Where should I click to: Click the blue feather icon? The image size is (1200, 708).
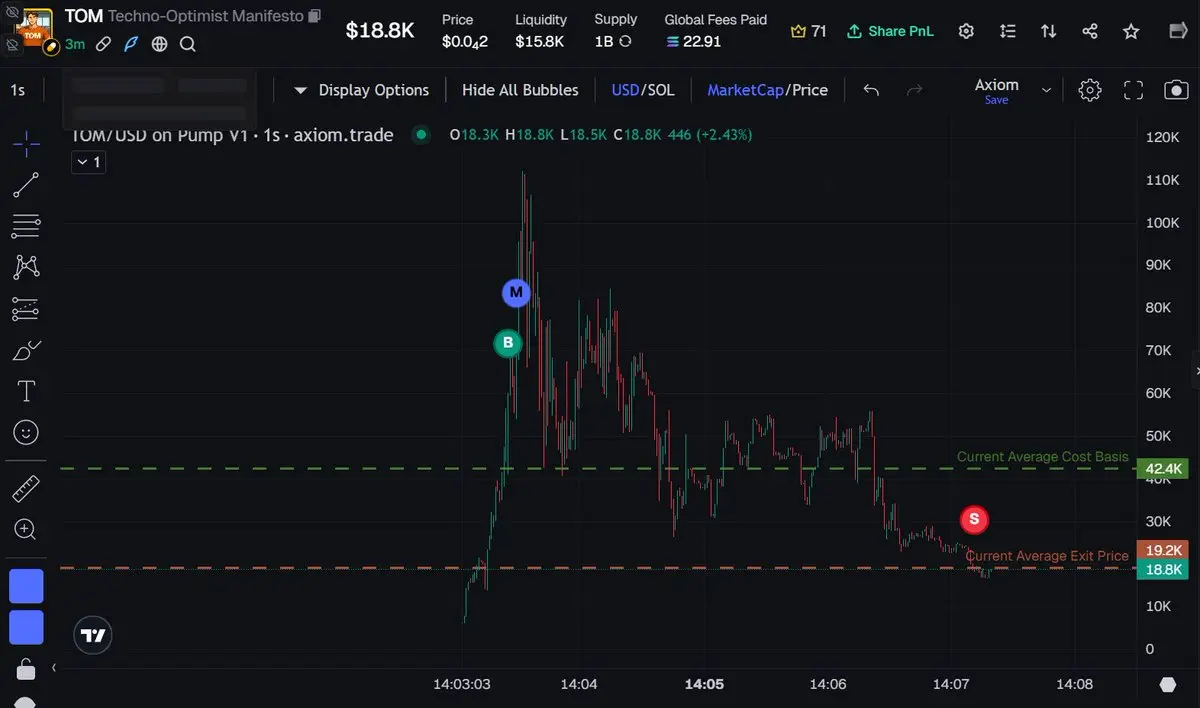[x=131, y=44]
